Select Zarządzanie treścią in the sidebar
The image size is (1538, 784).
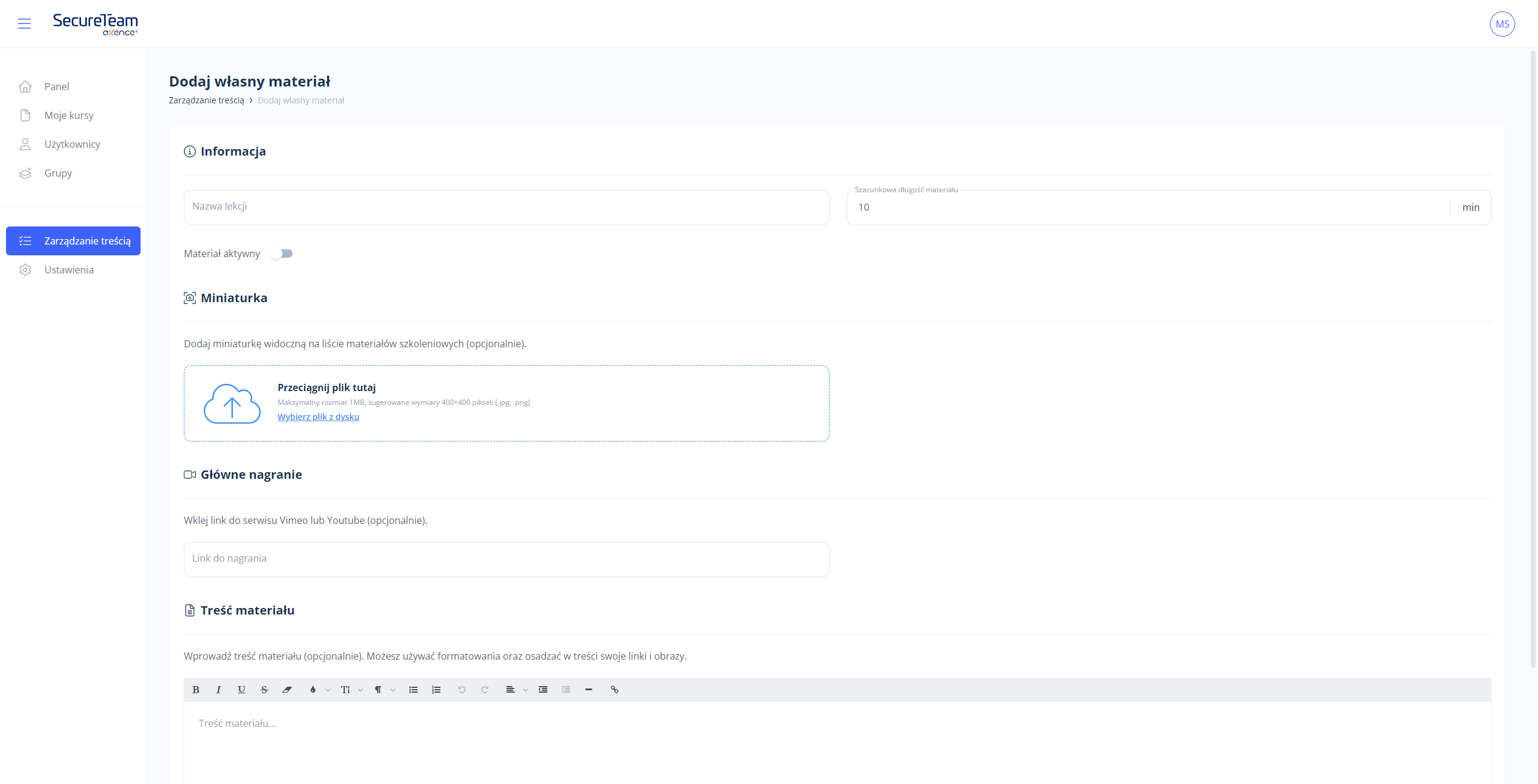(73, 241)
